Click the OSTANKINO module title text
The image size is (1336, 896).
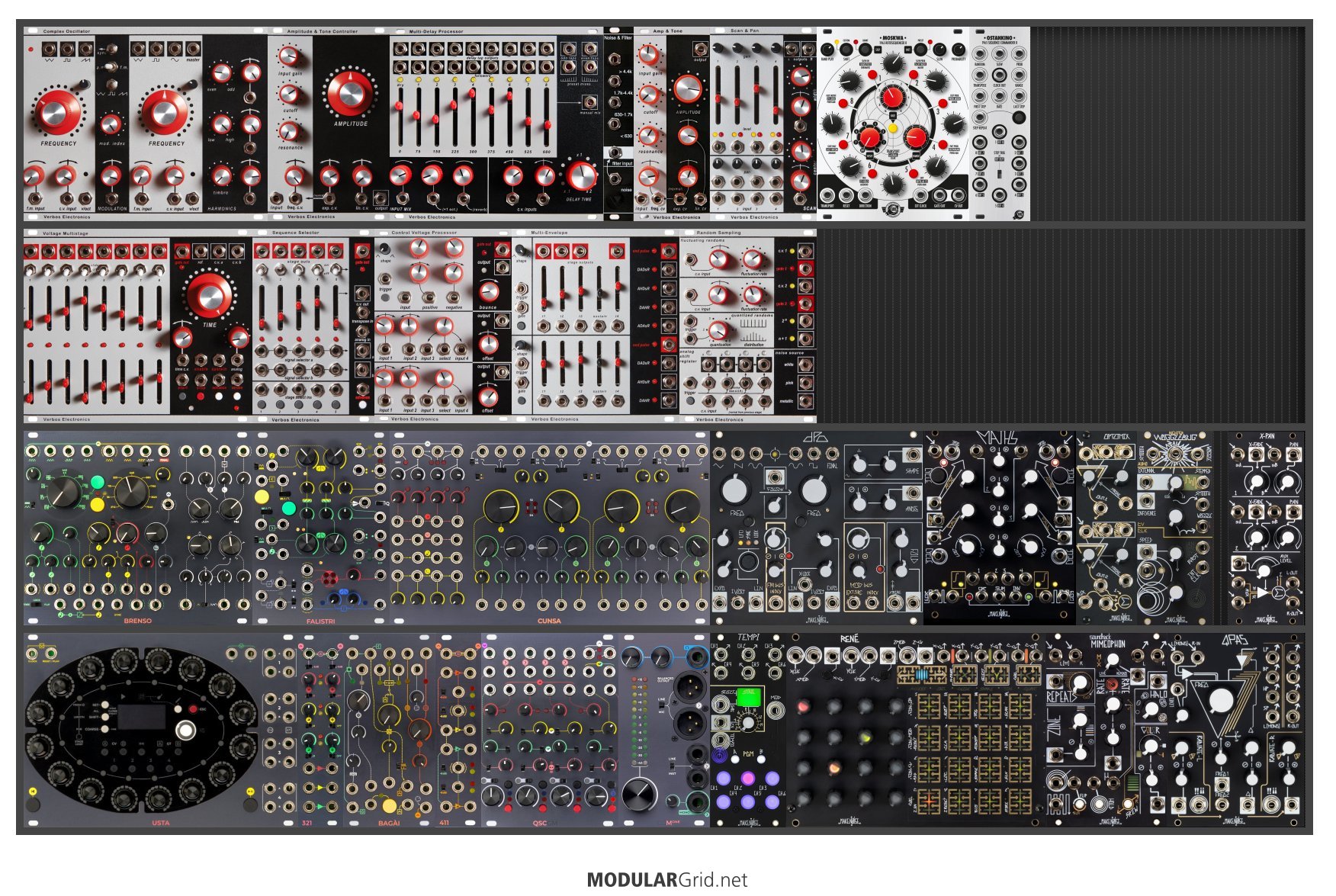1000,37
